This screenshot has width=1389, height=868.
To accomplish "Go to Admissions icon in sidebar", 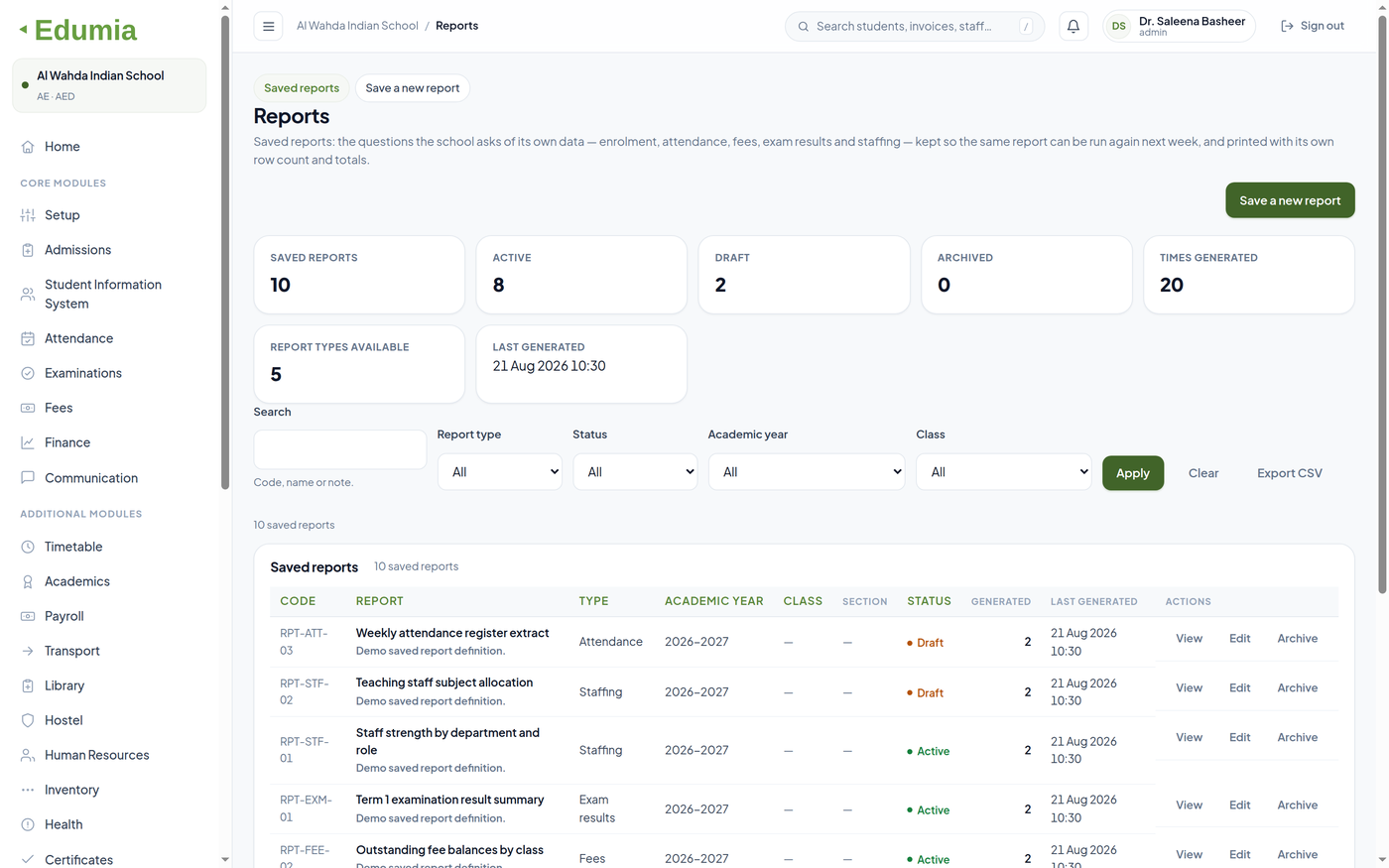I will [28, 250].
